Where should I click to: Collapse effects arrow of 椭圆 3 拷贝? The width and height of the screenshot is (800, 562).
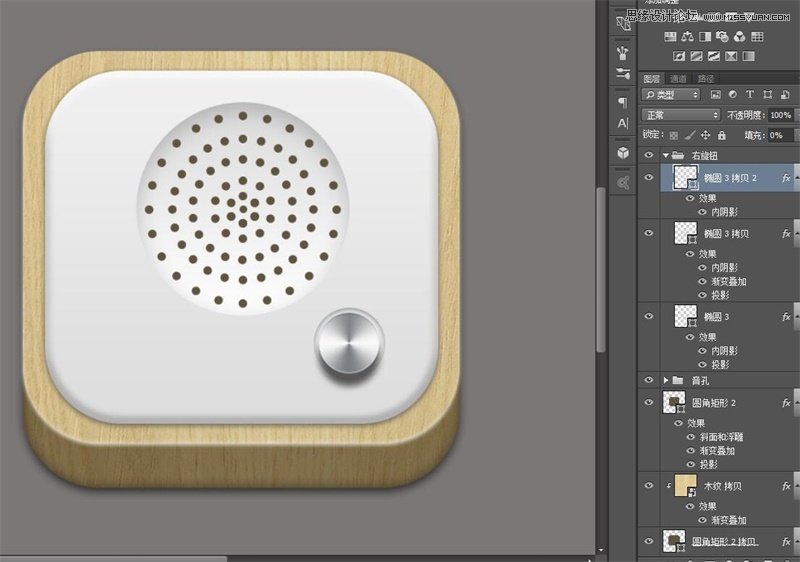(x=795, y=234)
